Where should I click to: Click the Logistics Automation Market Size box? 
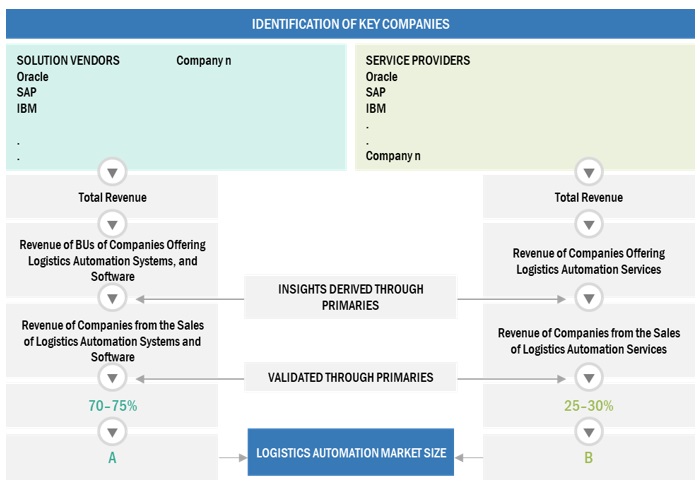tap(351, 453)
